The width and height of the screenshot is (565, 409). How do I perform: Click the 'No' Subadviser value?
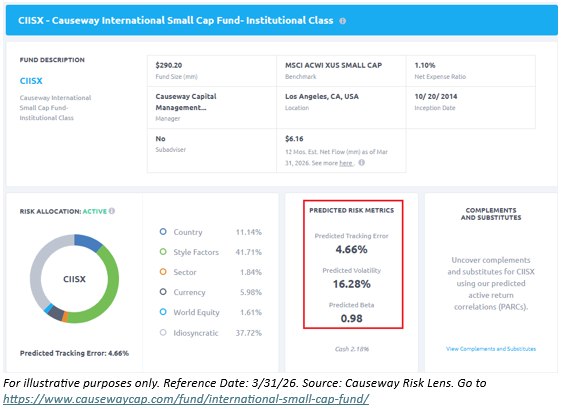(160, 139)
